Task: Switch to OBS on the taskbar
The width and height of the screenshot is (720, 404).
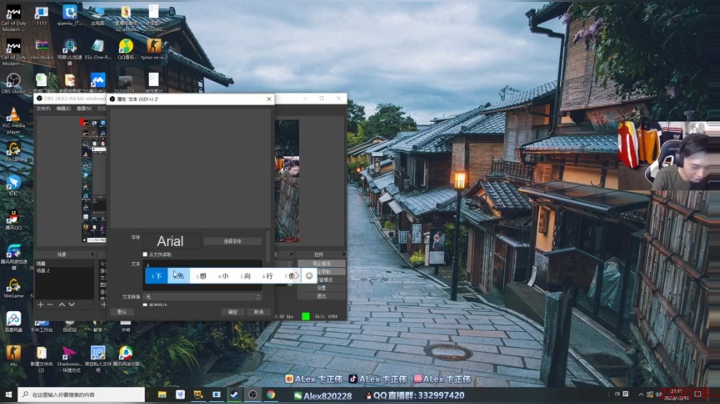Action: click(252, 395)
